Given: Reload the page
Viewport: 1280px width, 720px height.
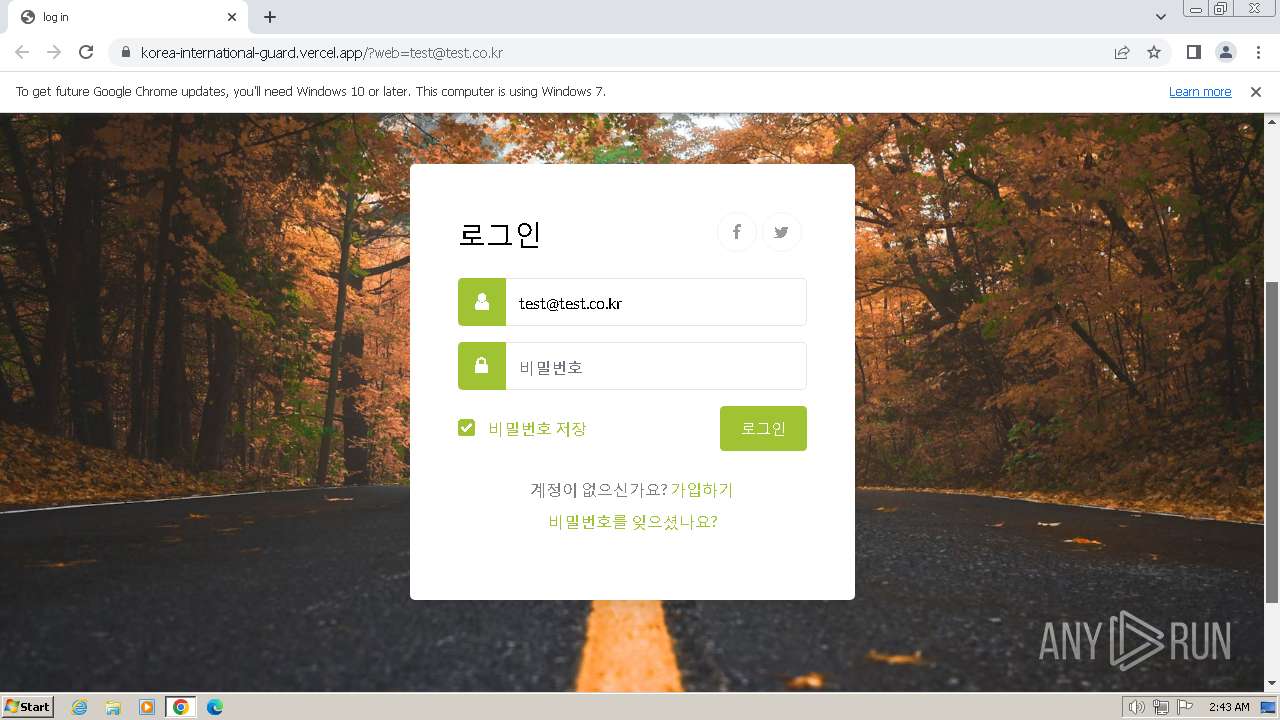Looking at the screenshot, I should click(x=86, y=53).
